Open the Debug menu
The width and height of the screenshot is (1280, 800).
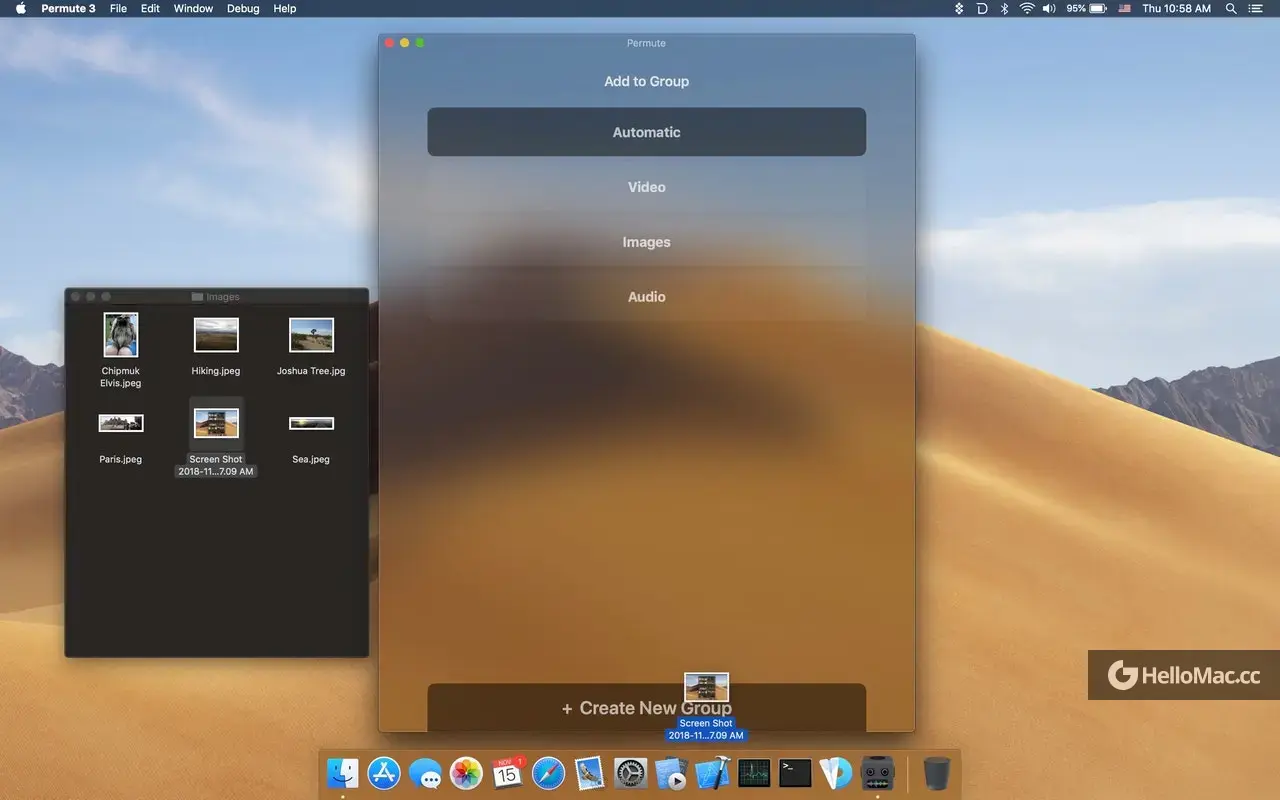243,8
